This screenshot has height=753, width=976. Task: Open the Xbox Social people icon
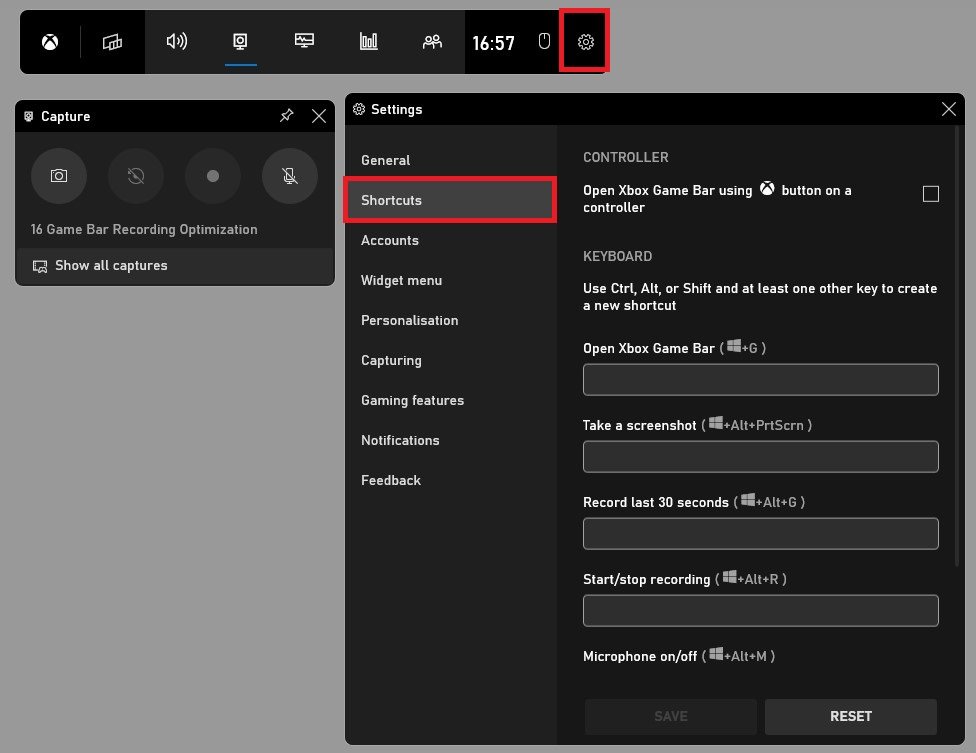click(432, 42)
